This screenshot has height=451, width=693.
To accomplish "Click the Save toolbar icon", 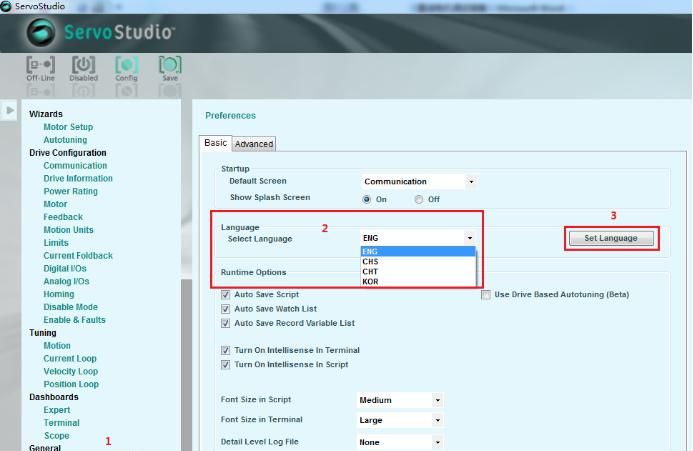I will [170, 68].
